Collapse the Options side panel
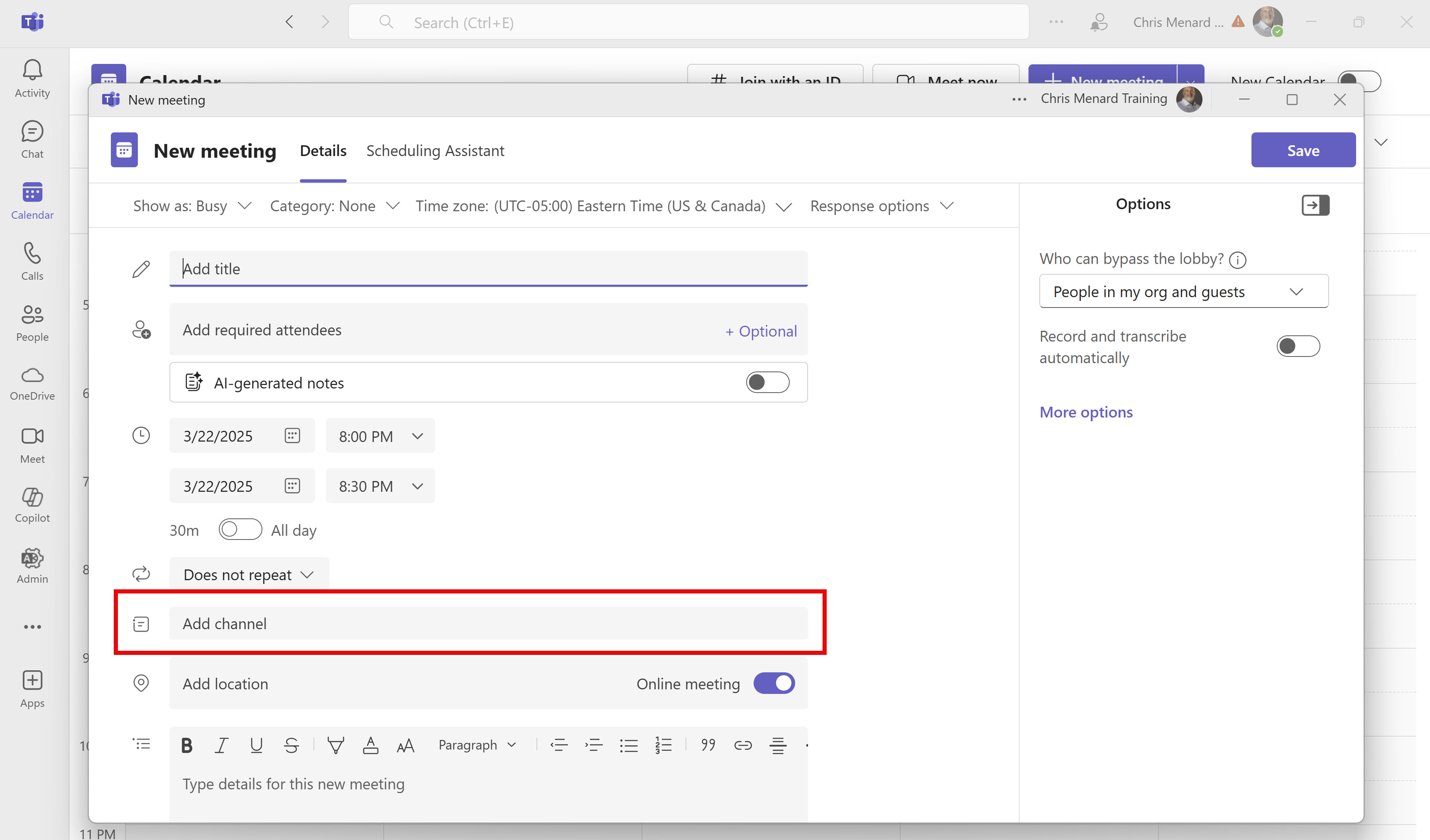 [1315, 205]
